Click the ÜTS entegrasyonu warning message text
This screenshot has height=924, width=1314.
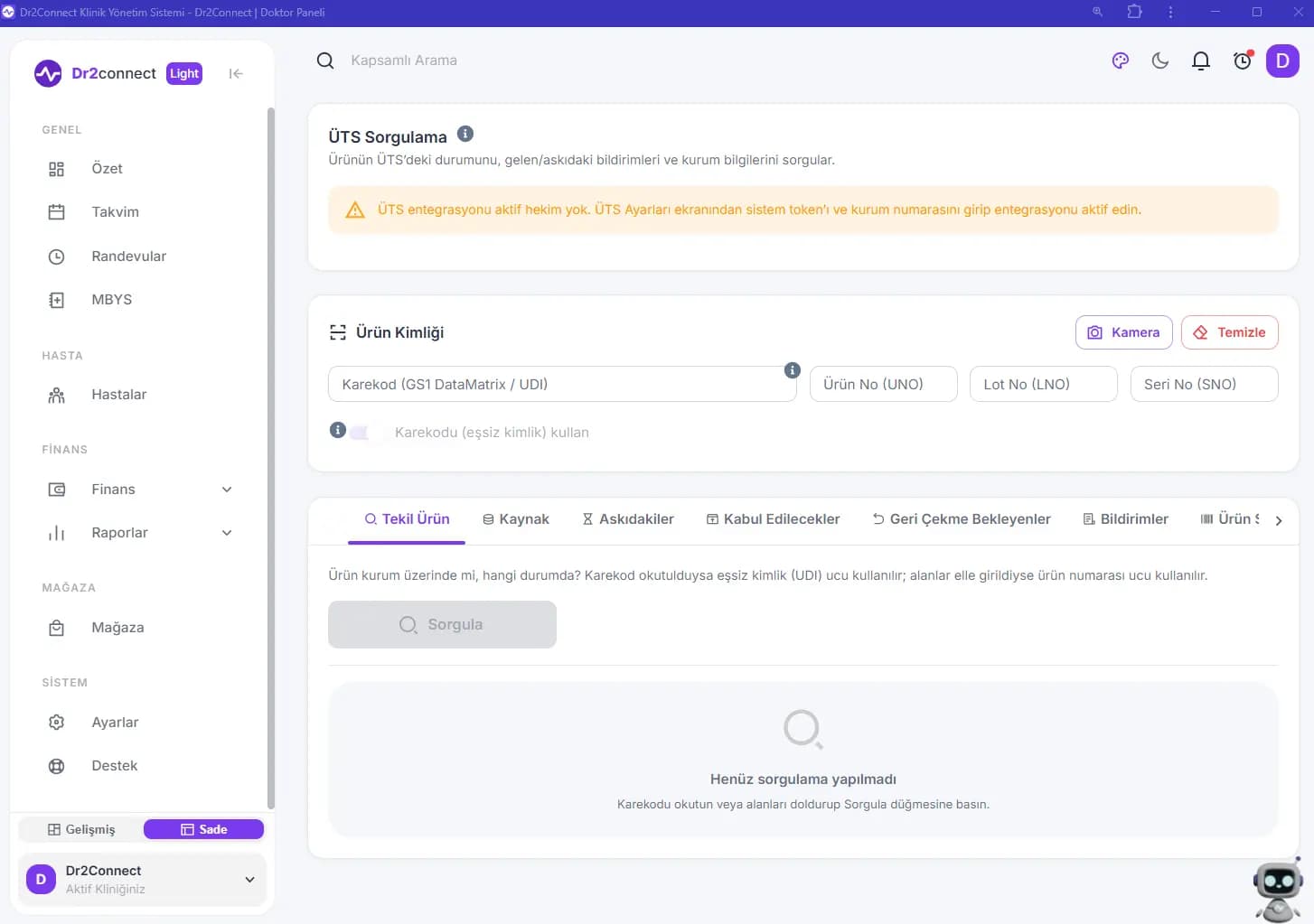tap(759, 210)
